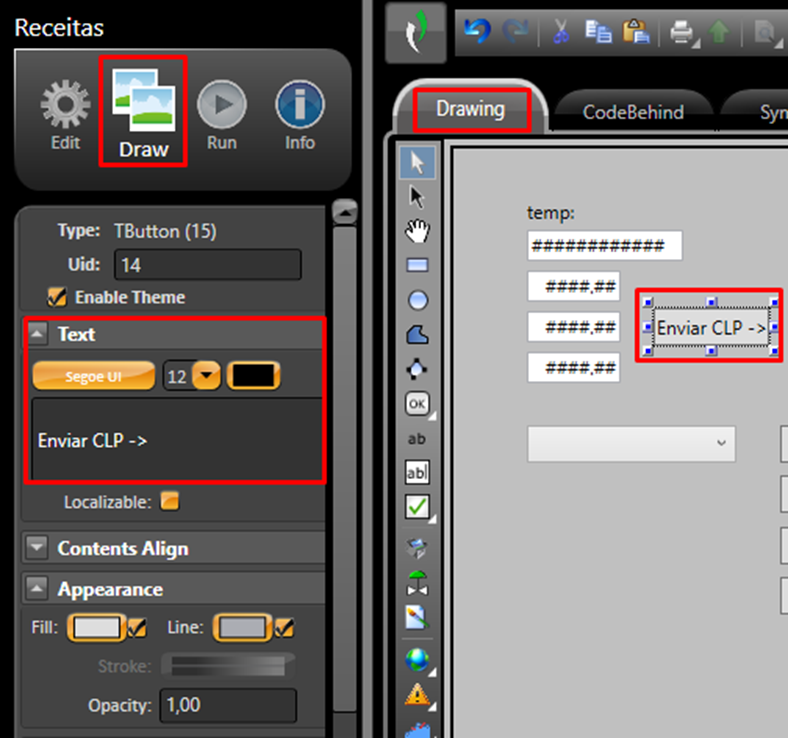This screenshot has width=788, height=738.
Task: Click the black text color swatch
Action: 254,377
